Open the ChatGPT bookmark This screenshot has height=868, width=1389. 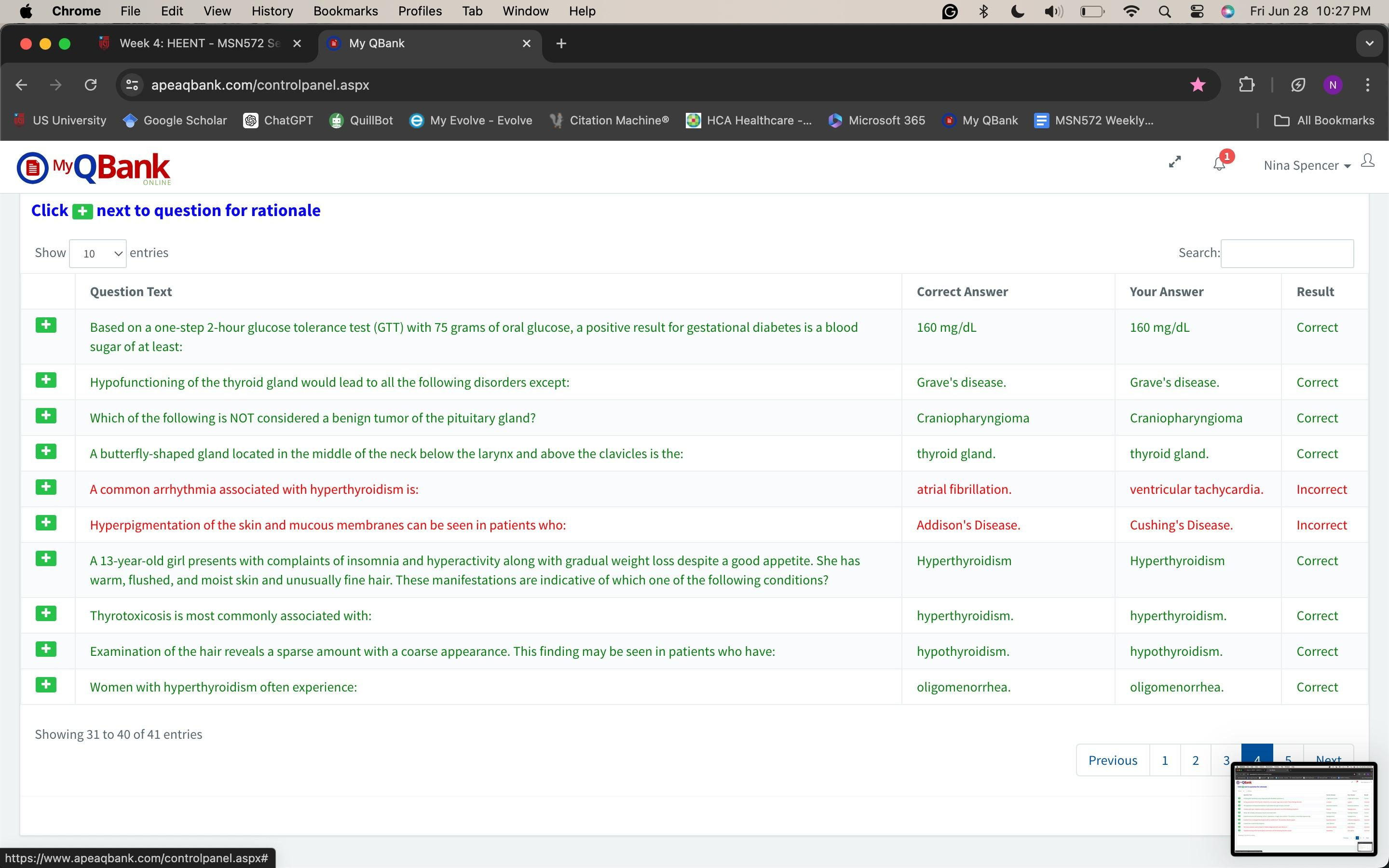278,121
